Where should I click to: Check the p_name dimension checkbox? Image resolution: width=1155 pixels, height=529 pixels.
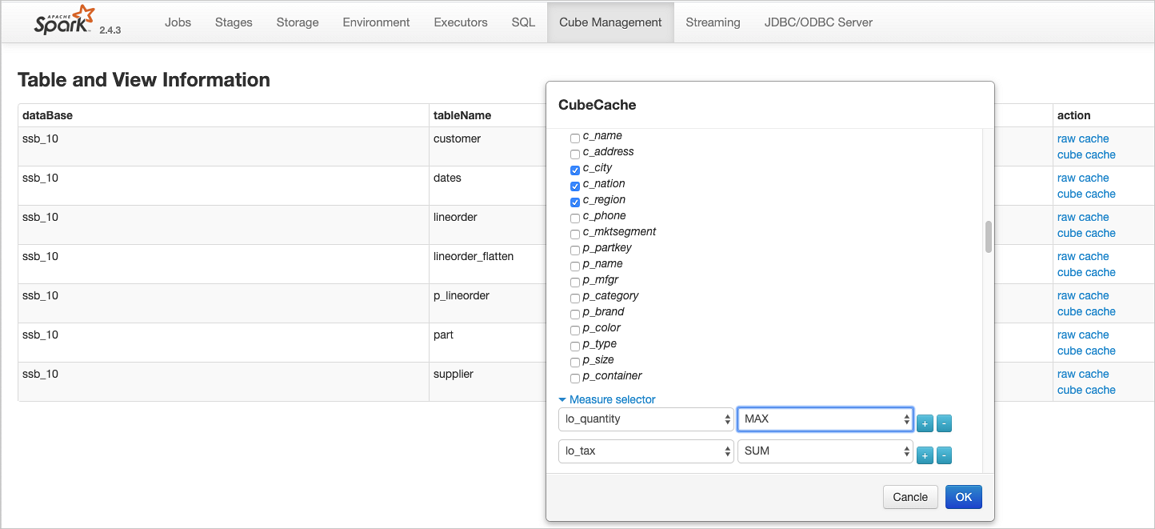(575, 266)
